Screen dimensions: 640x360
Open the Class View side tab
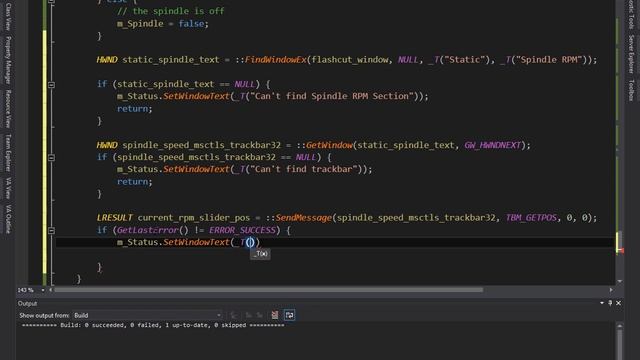(8, 16)
